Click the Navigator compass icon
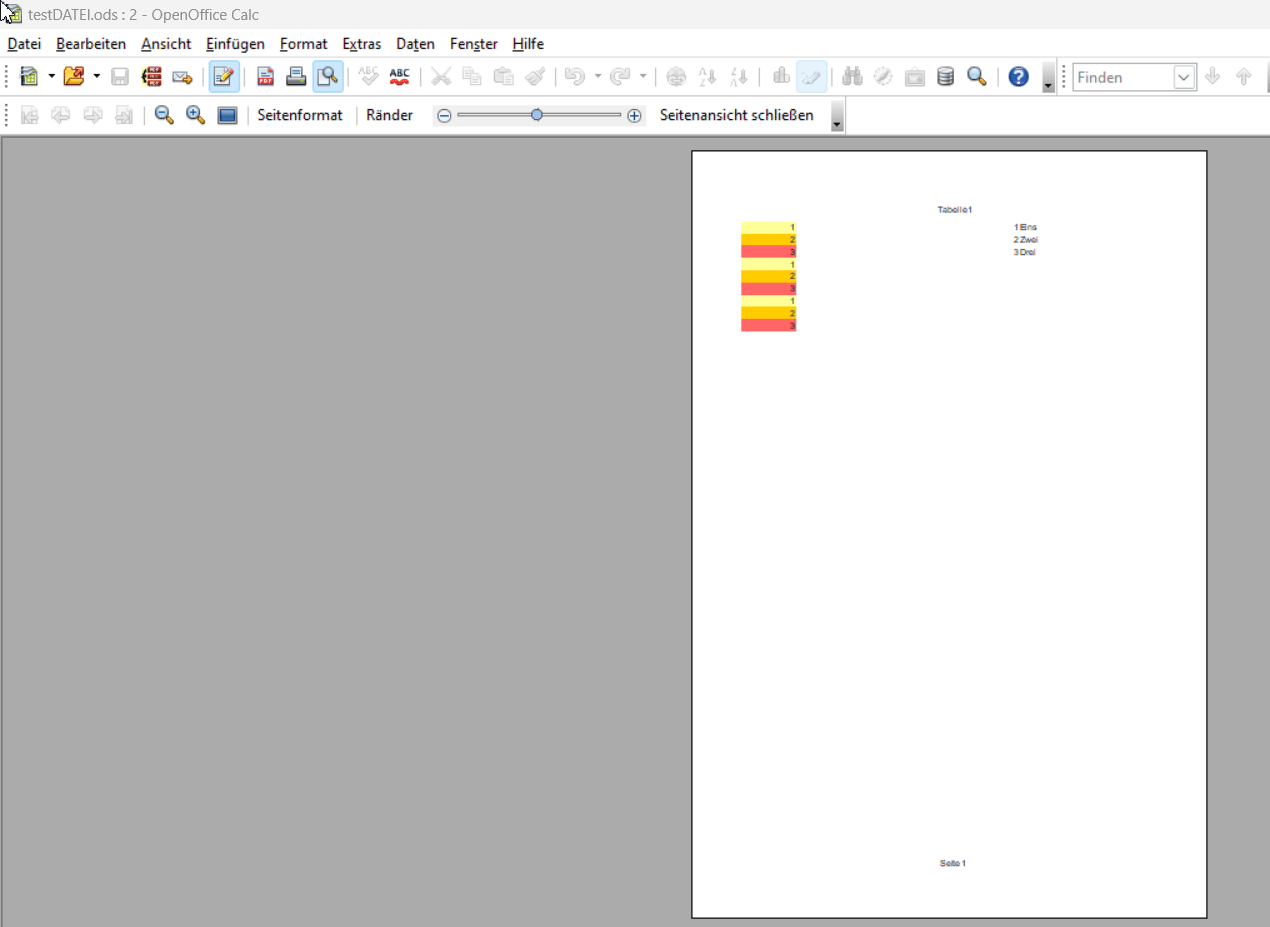Image resolution: width=1270 pixels, height=927 pixels. [883, 77]
